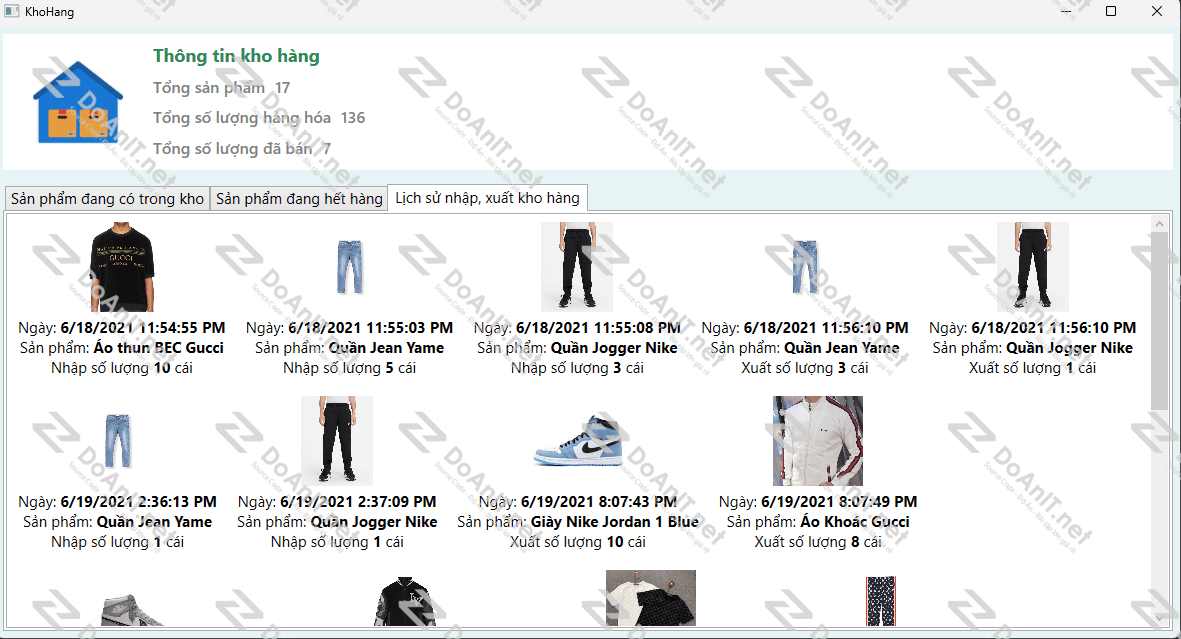Click 'Tổng sản phẩm 17' line
Screen dimensions: 1181x639
(221, 87)
